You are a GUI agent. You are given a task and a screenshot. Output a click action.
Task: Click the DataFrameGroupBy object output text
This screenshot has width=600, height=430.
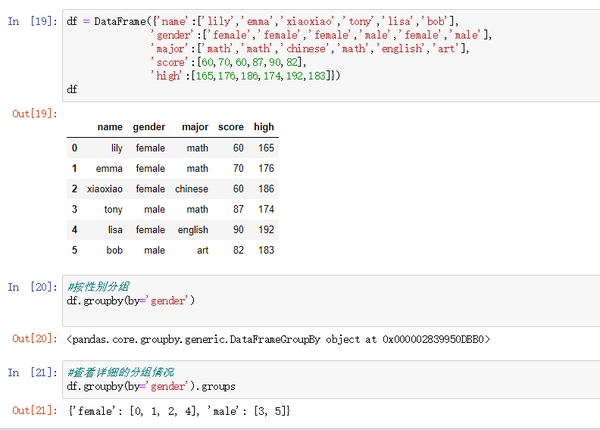278,339
